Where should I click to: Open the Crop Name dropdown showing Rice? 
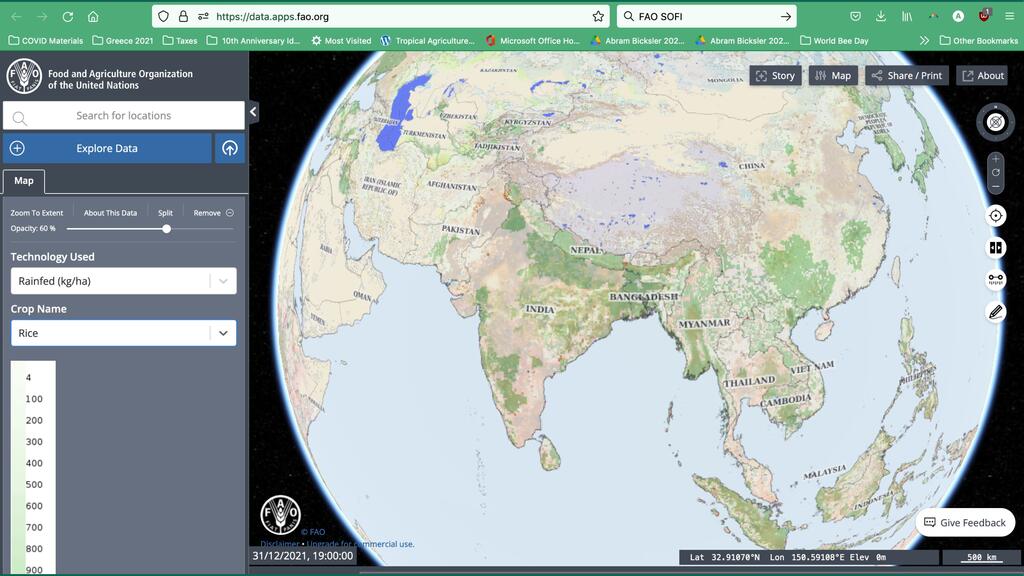[x=123, y=333]
